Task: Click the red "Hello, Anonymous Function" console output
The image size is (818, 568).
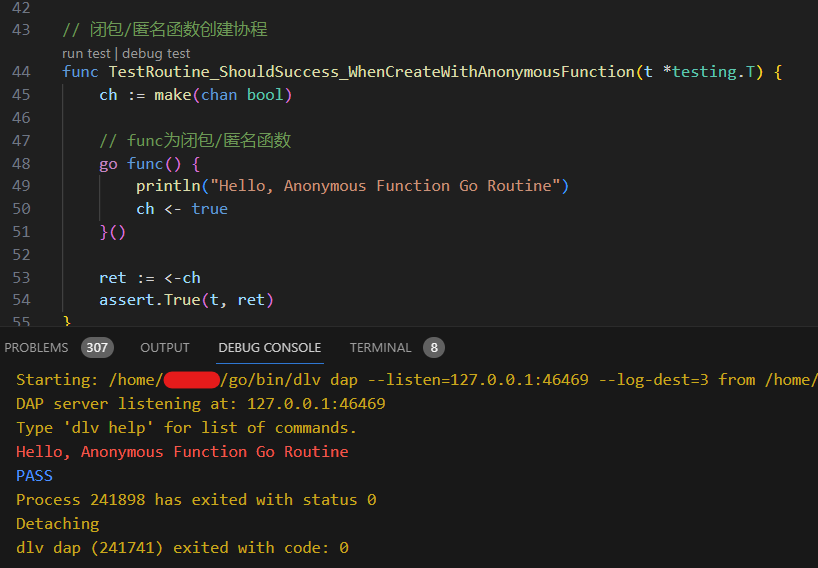Action: click(x=182, y=452)
